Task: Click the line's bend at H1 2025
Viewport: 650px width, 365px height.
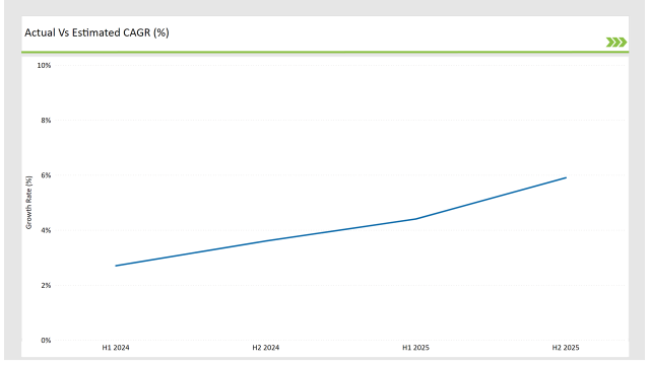Action: (x=416, y=219)
